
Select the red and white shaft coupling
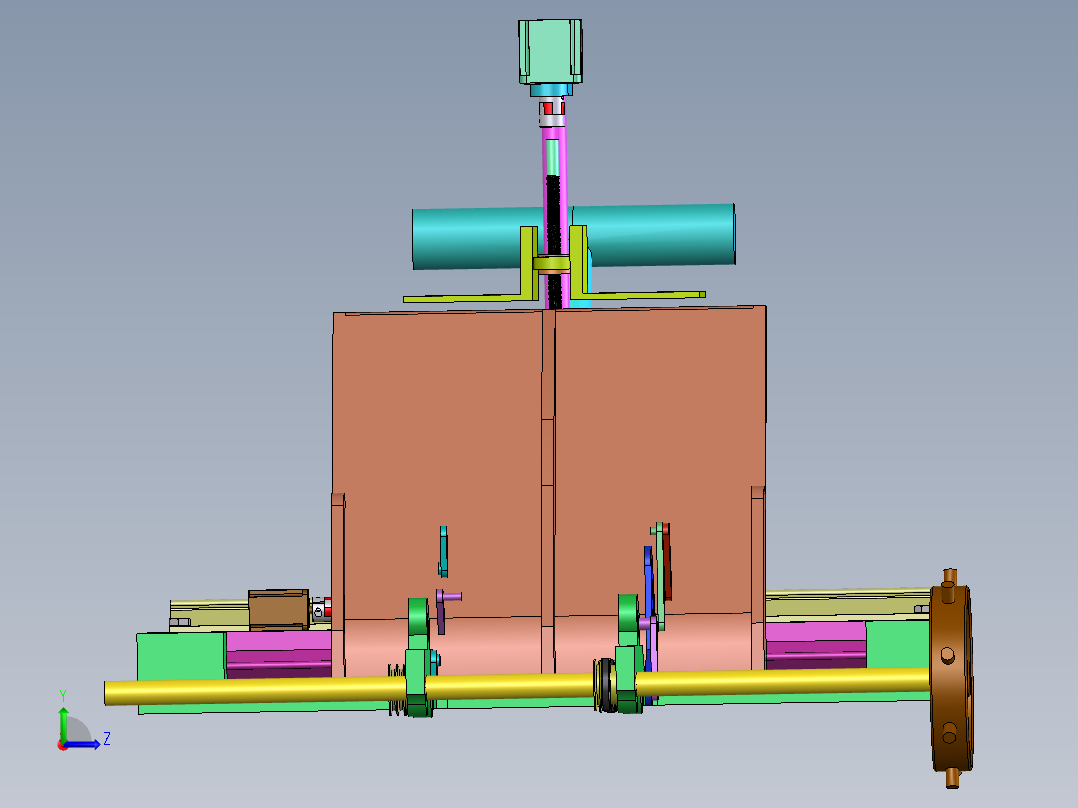[x=552, y=113]
